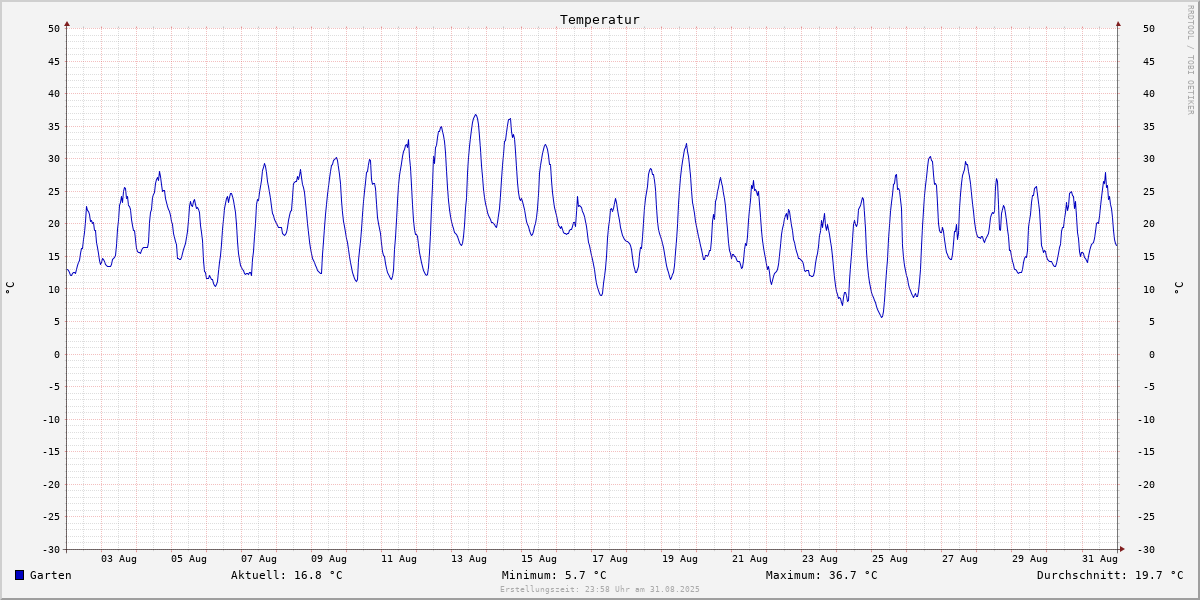This screenshot has height=600, width=1200.
Task: Click the blue Garten legend color box
Action: click(x=19, y=575)
